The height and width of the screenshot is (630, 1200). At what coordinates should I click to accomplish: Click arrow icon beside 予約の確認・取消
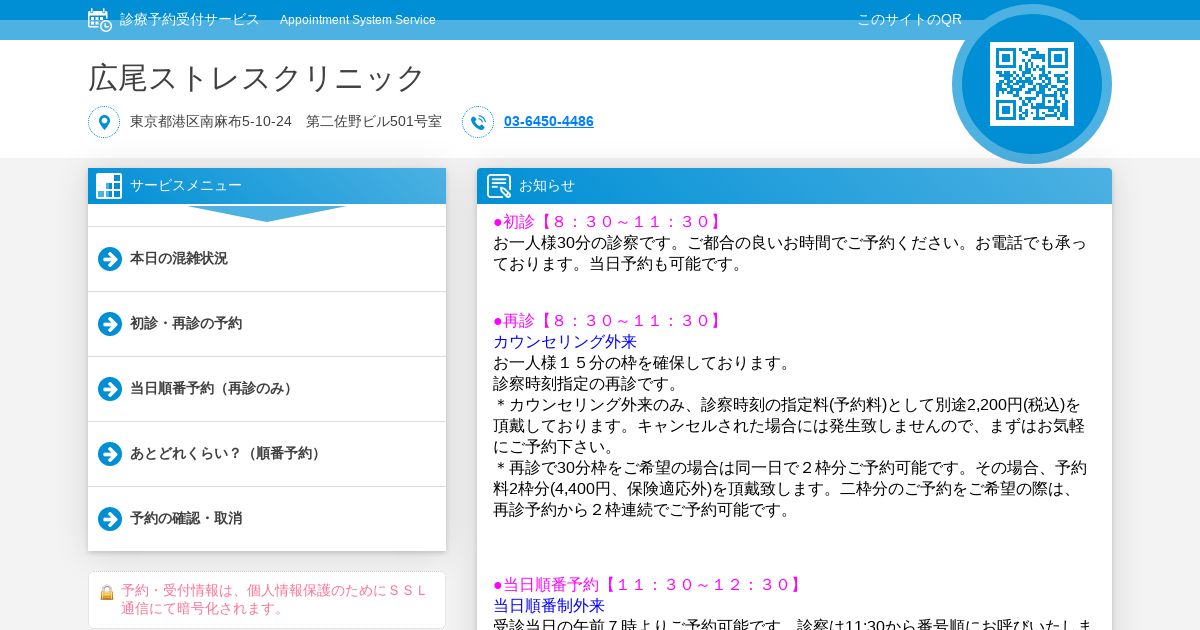110,519
